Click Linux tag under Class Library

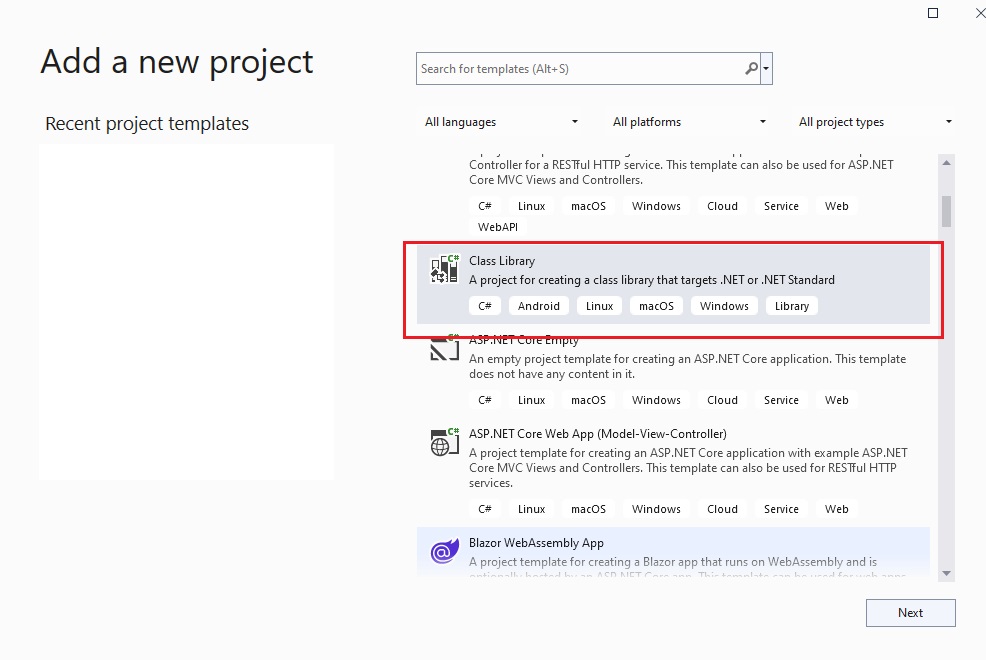coord(599,306)
